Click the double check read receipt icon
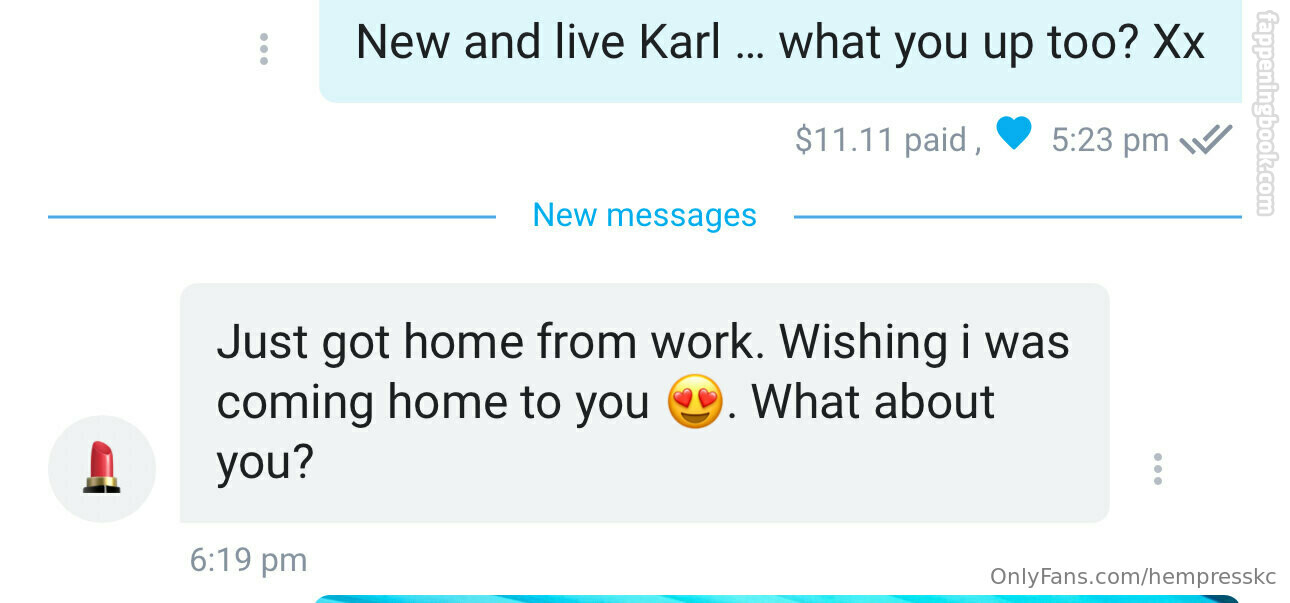The width and height of the screenshot is (1290, 603). [x=1207, y=139]
